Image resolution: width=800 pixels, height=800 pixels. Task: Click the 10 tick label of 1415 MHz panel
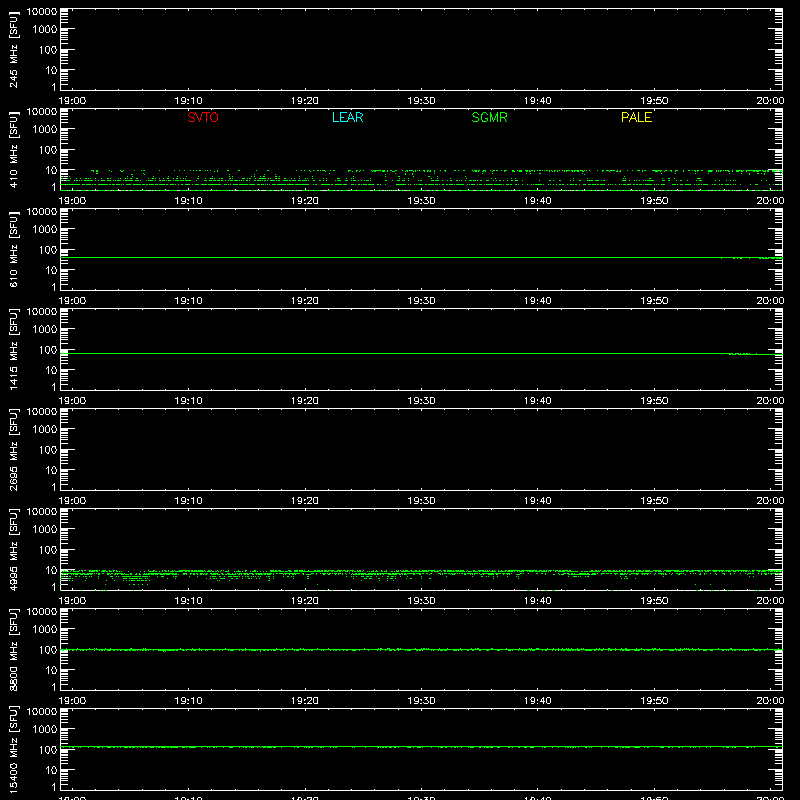pos(51,370)
